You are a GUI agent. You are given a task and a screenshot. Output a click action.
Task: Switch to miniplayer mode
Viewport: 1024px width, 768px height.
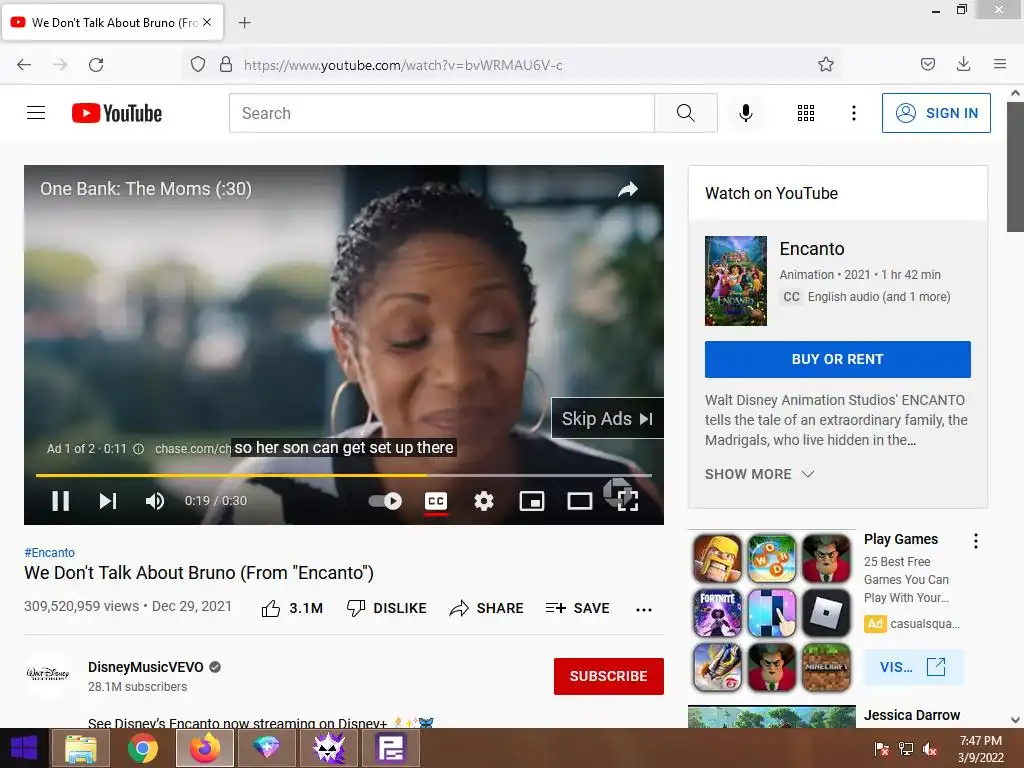coord(532,501)
